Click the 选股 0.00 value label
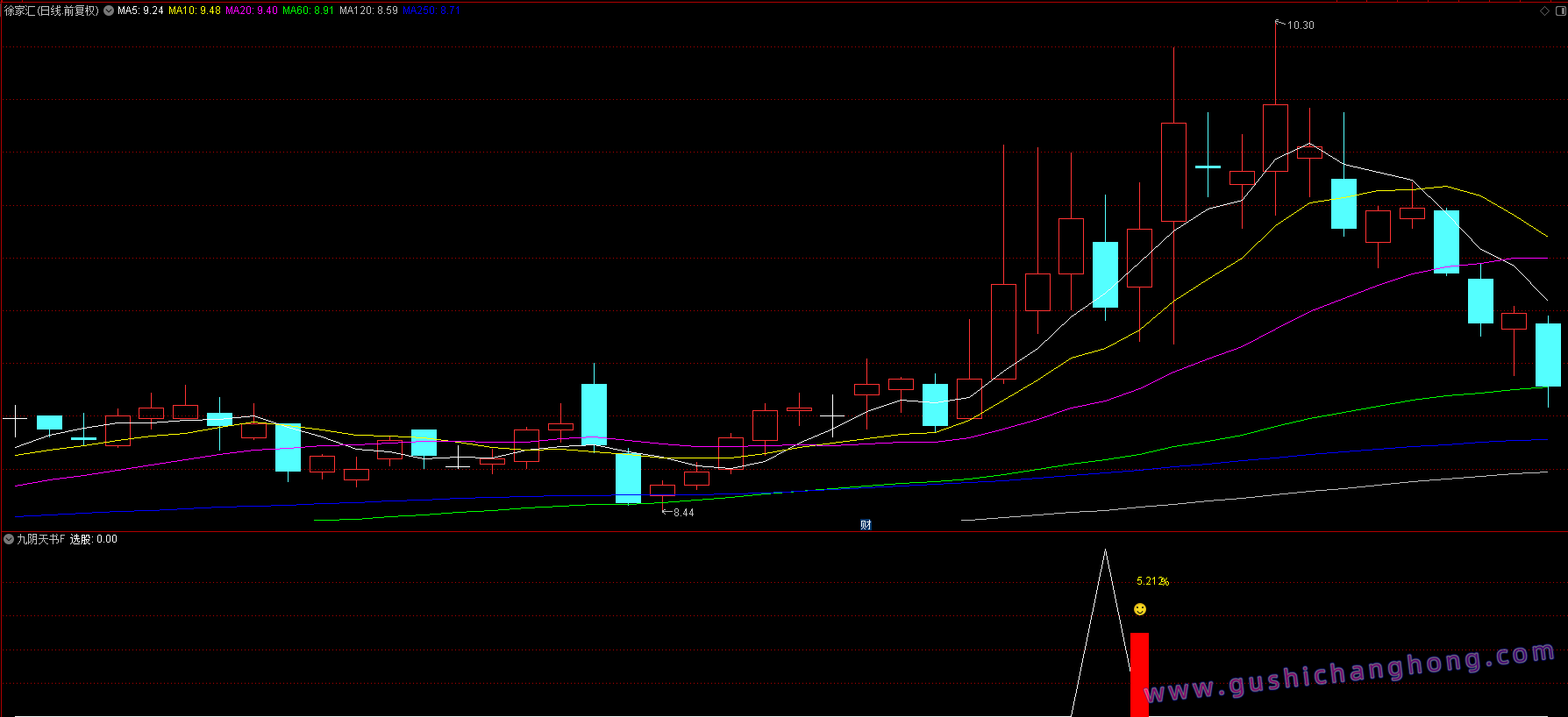Image resolution: width=1568 pixels, height=717 pixels. pos(94,539)
